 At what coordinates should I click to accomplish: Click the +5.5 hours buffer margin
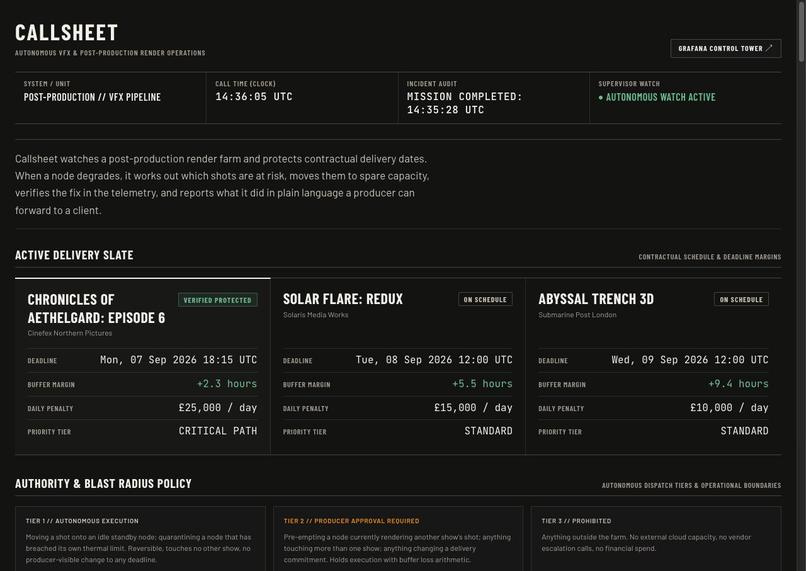(x=482, y=384)
